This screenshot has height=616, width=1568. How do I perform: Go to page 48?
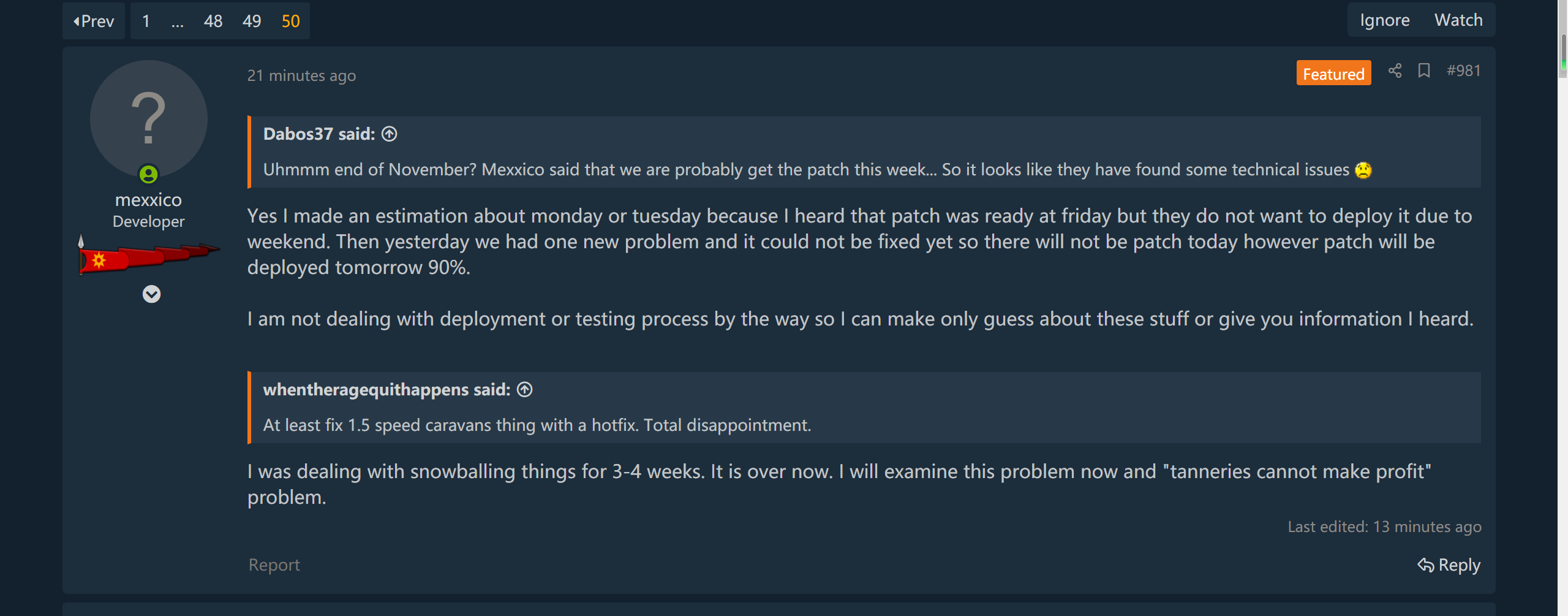pyautogui.click(x=213, y=21)
